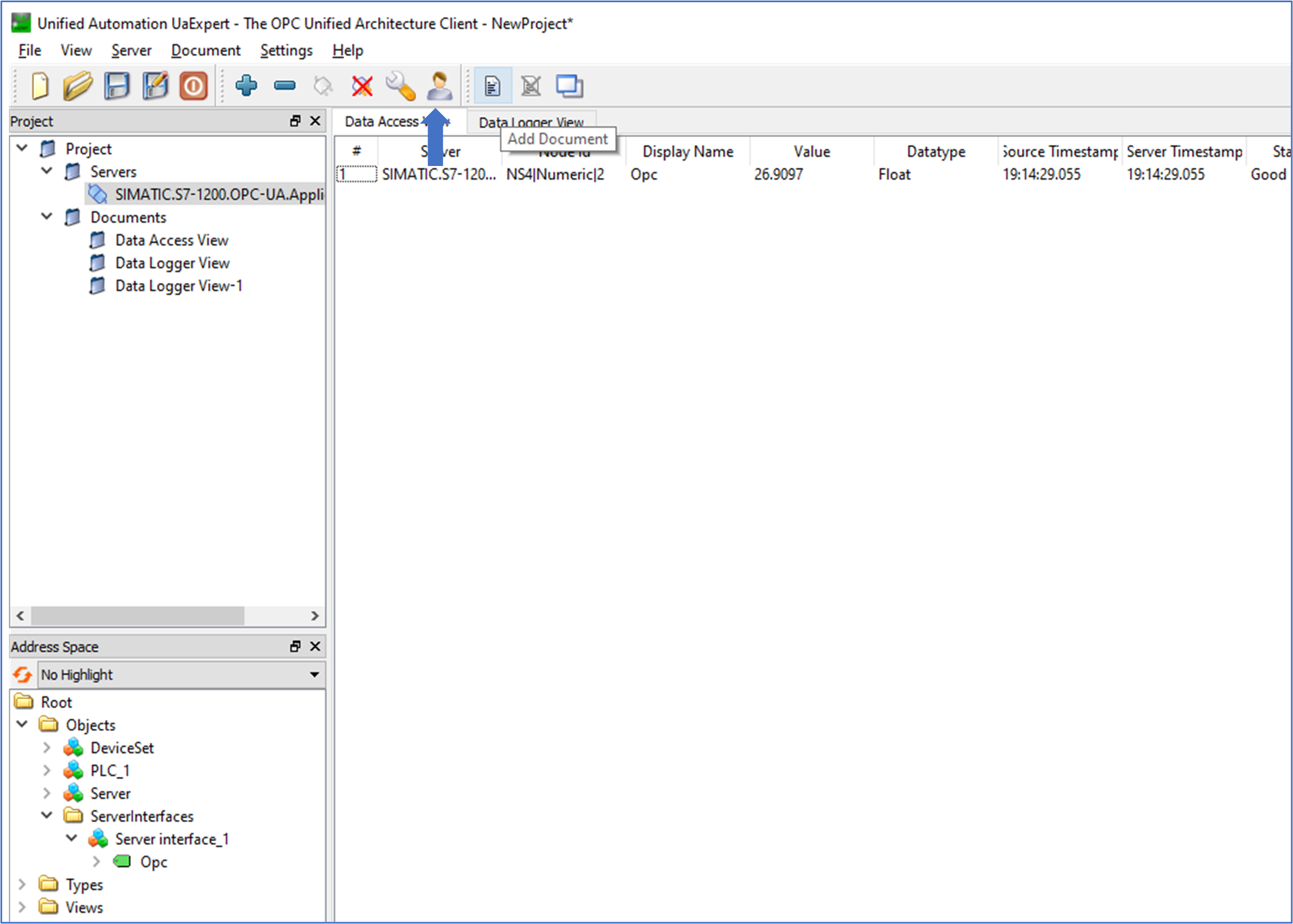
Task: Click the Save Project floppy icon
Action: coord(117,86)
